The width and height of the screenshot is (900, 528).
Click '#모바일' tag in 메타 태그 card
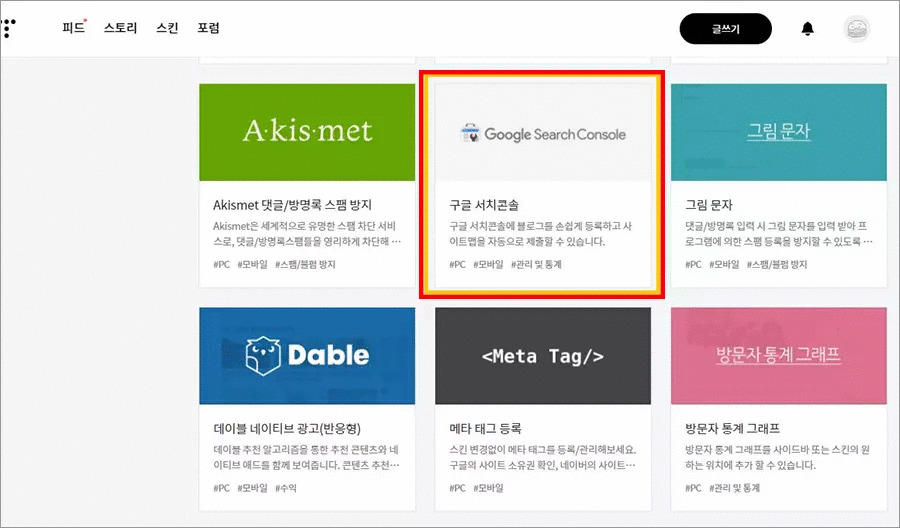(488, 488)
